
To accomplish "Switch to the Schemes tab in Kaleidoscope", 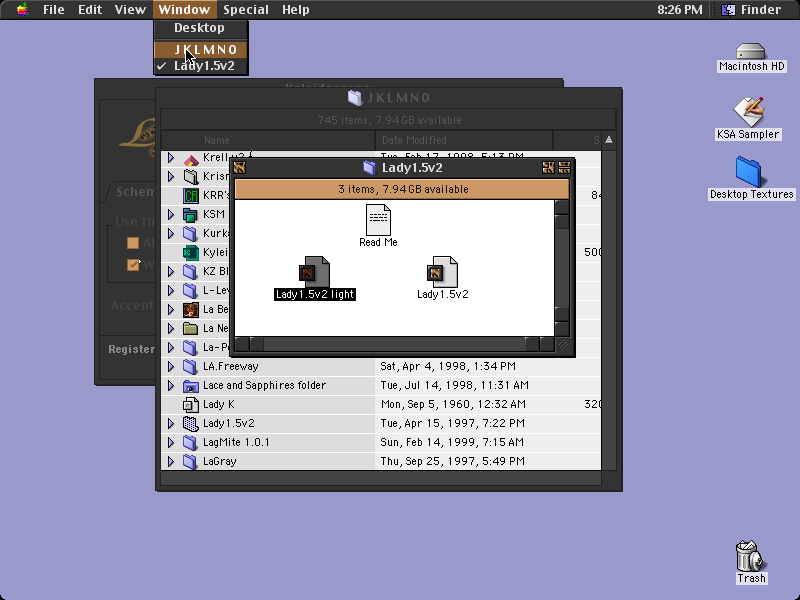I will (134, 192).
